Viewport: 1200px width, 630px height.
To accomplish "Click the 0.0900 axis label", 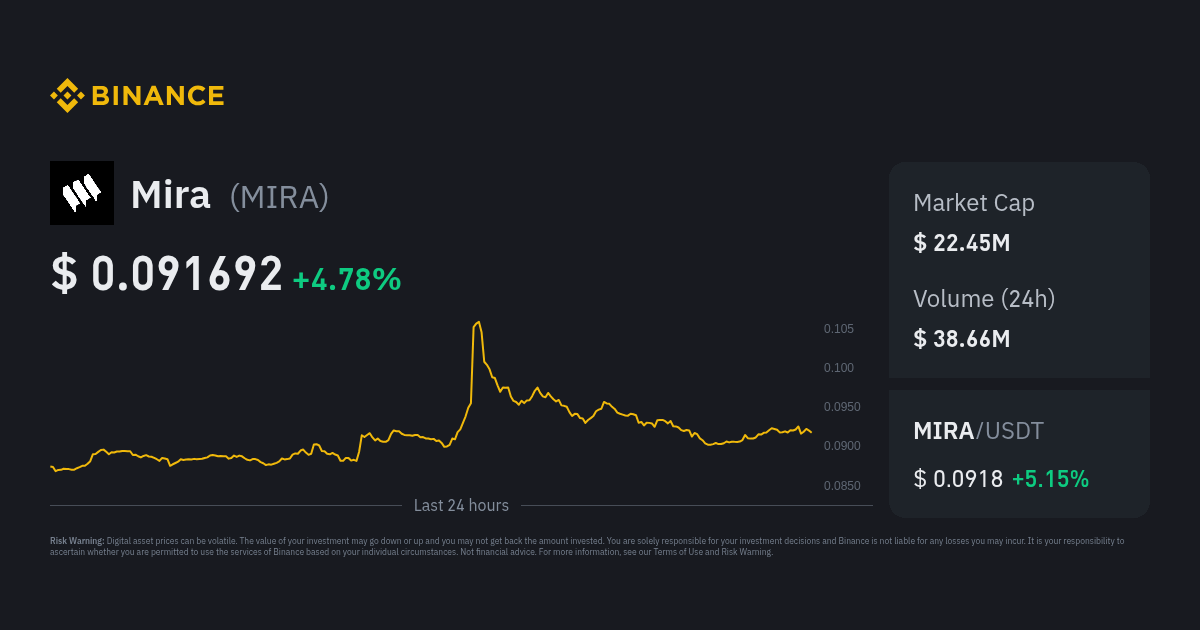I will (841, 446).
